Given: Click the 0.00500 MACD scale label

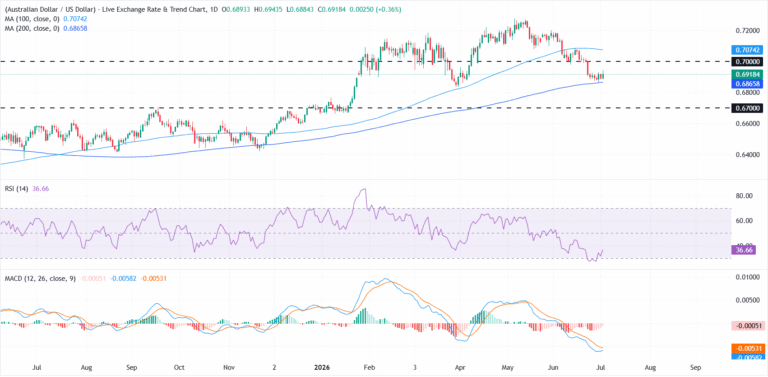Looking at the screenshot, I should tap(748, 301).
